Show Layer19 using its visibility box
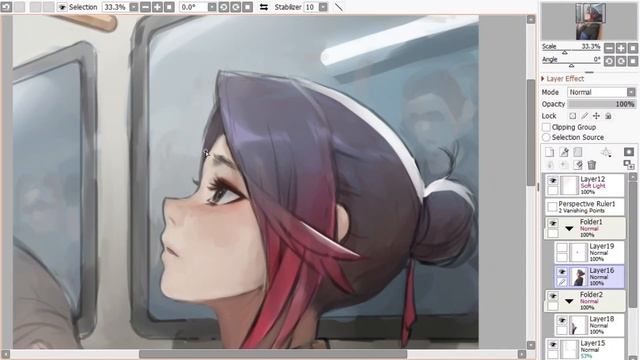 click(562, 248)
